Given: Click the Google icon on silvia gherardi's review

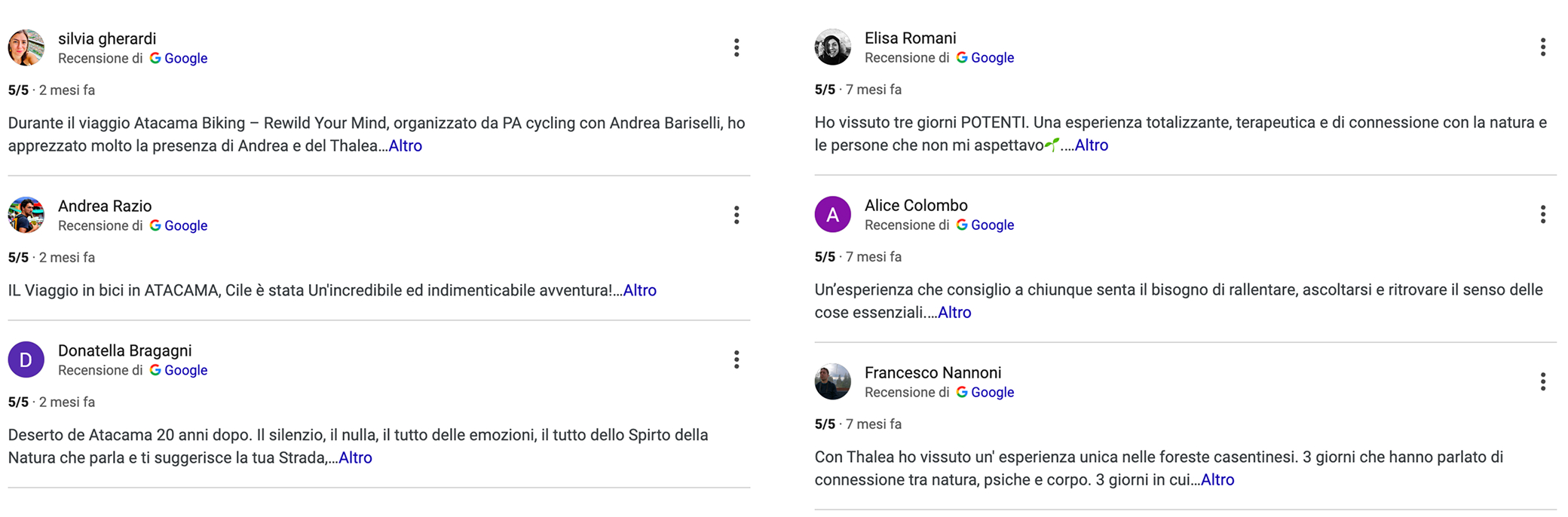Looking at the screenshot, I should click(x=156, y=58).
